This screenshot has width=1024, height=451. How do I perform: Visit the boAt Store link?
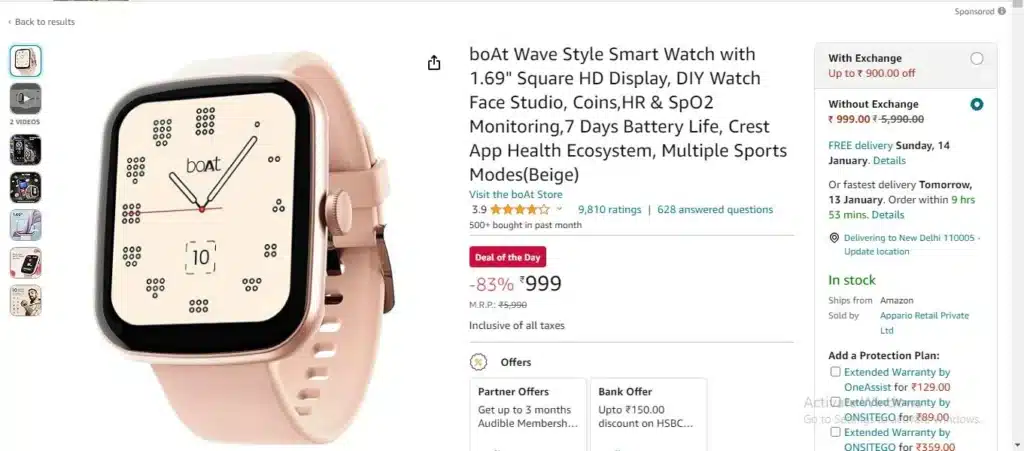[515, 194]
